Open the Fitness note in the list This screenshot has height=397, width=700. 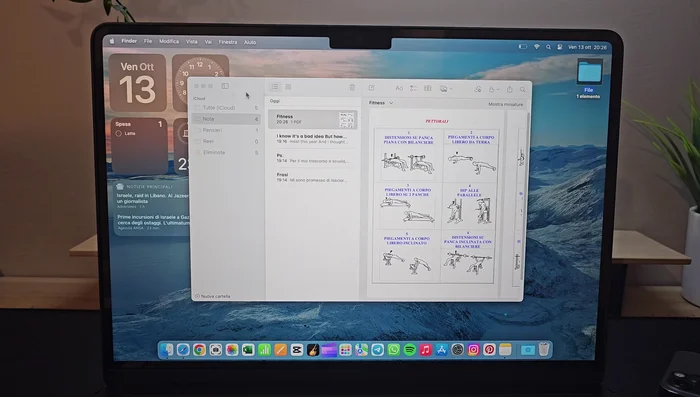coord(312,119)
